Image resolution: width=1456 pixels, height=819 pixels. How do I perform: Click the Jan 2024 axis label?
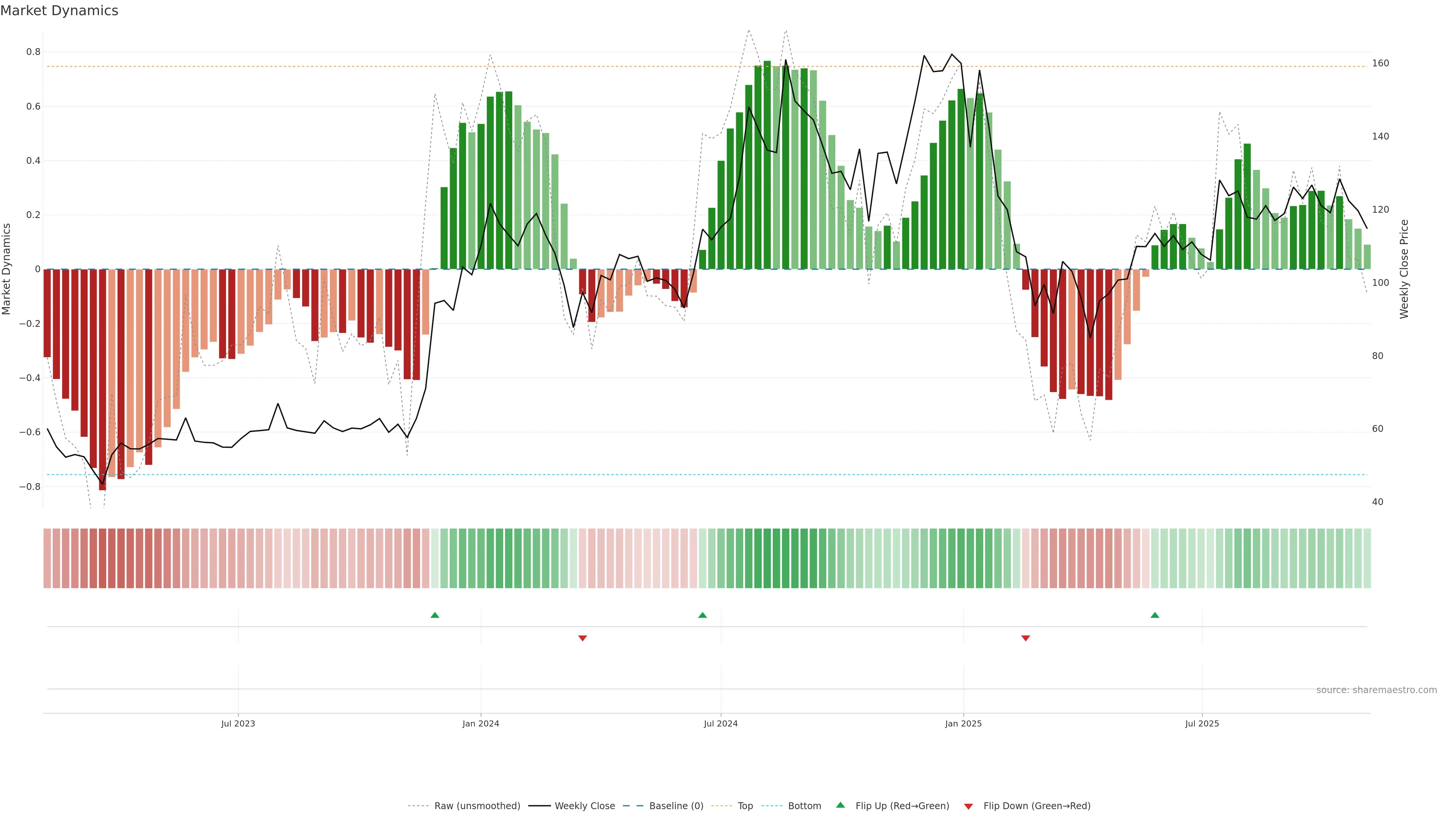coord(480,723)
